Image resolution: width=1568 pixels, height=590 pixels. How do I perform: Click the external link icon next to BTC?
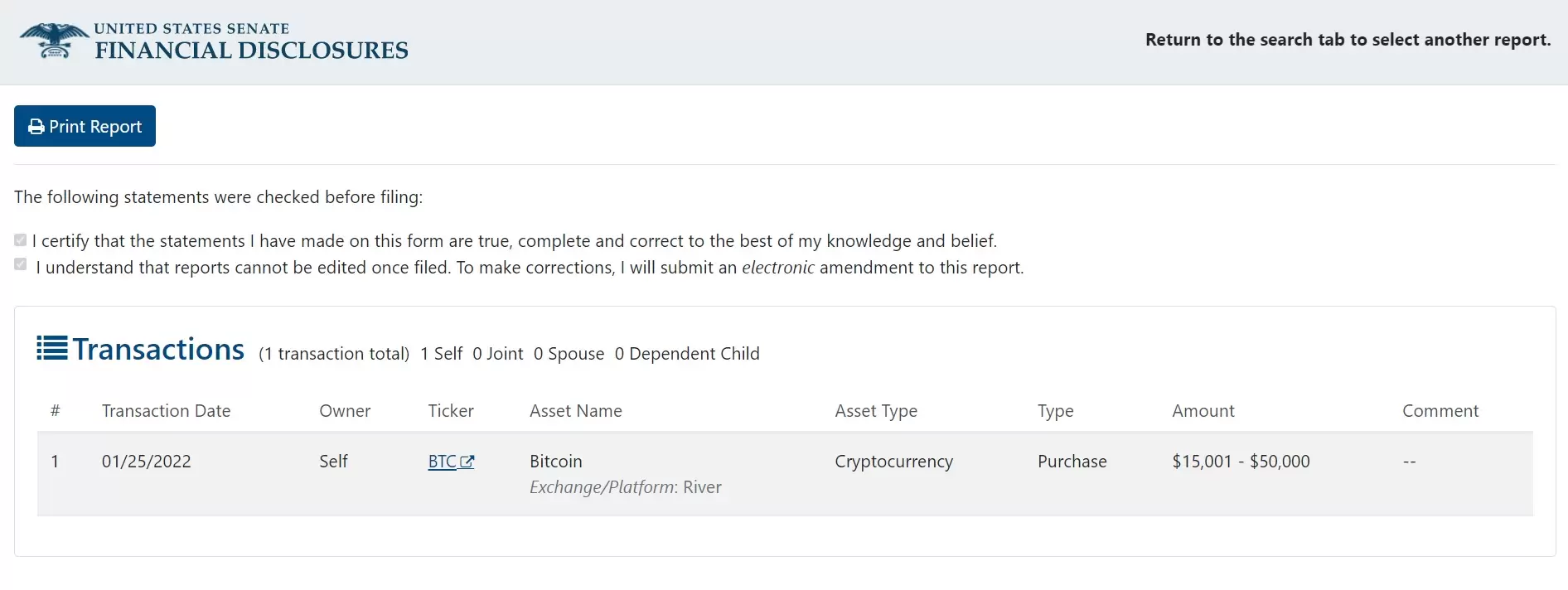click(x=467, y=462)
